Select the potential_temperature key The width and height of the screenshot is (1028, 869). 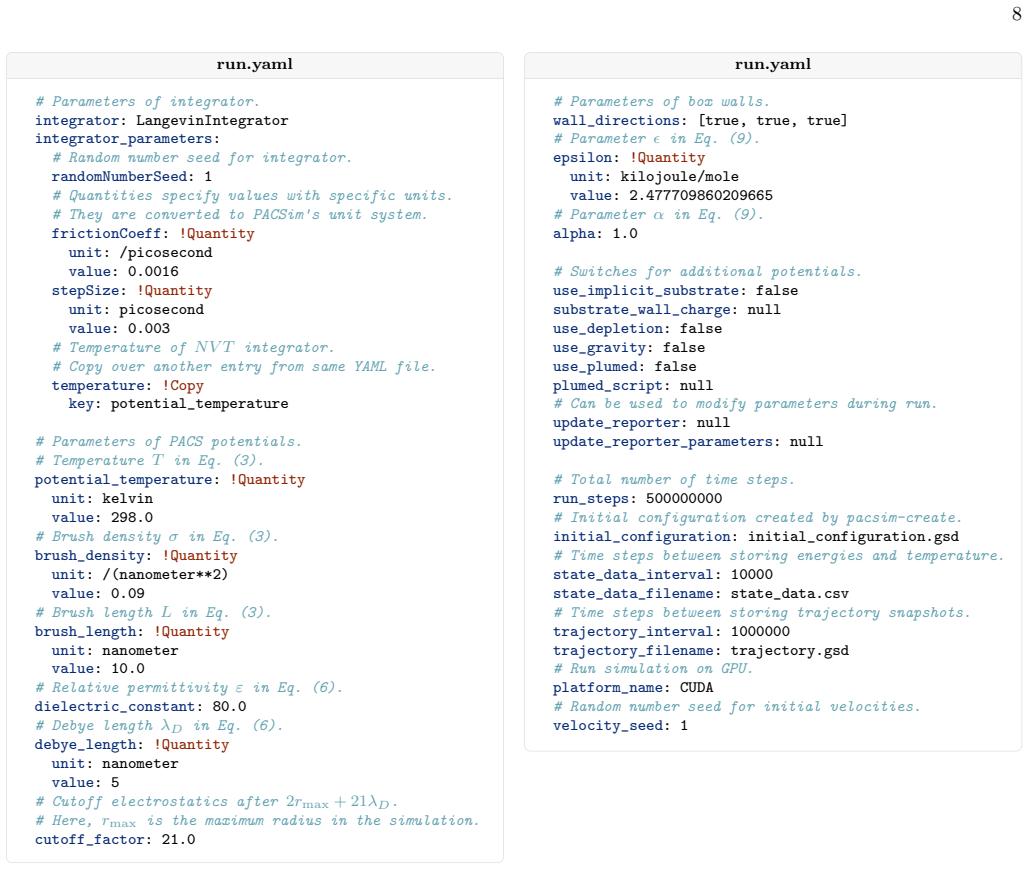pyautogui.click(x=123, y=480)
